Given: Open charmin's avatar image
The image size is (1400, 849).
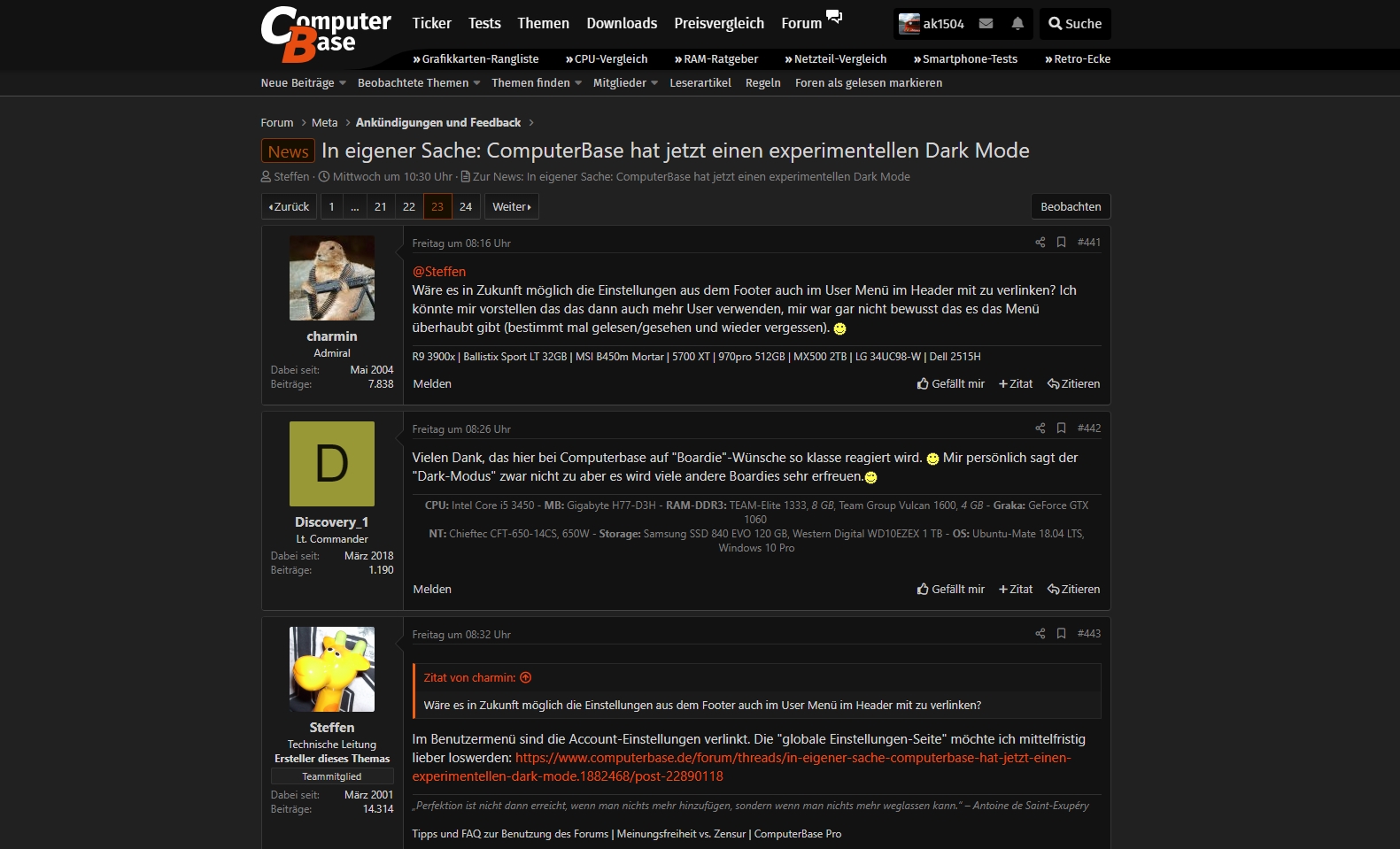Looking at the screenshot, I should click(x=332, y=278).
